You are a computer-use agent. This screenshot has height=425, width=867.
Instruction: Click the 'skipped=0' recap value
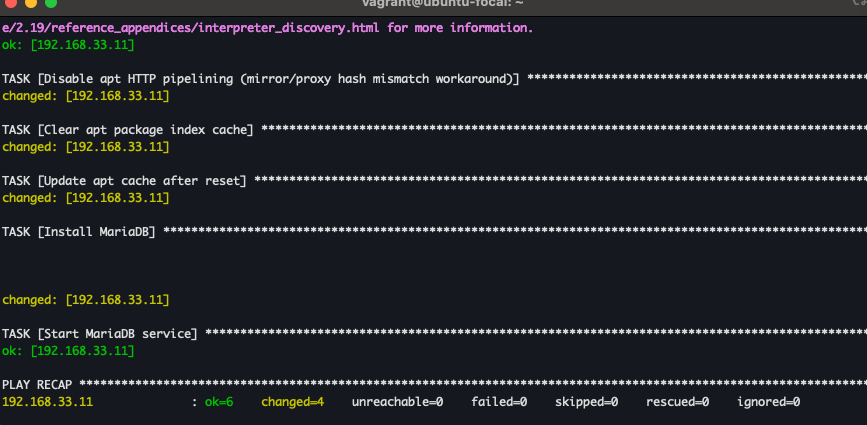[587, 402]
